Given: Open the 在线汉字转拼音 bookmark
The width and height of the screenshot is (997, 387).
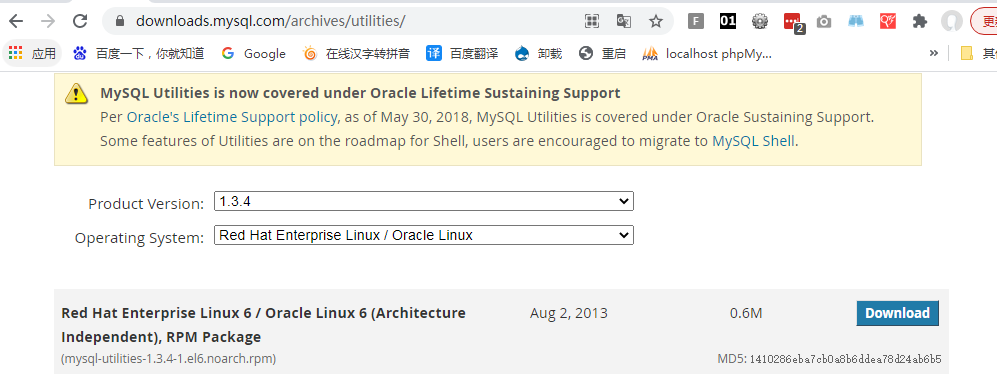Looking at the screenshot, I should coord(357,53).
